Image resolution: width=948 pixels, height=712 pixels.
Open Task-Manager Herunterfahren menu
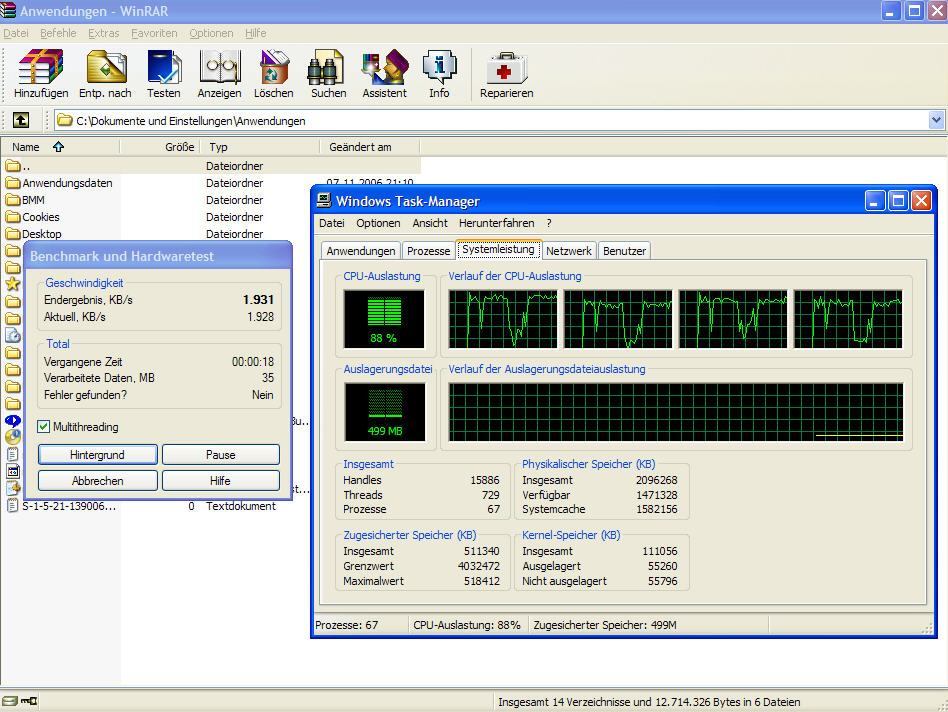coord(496,223)
